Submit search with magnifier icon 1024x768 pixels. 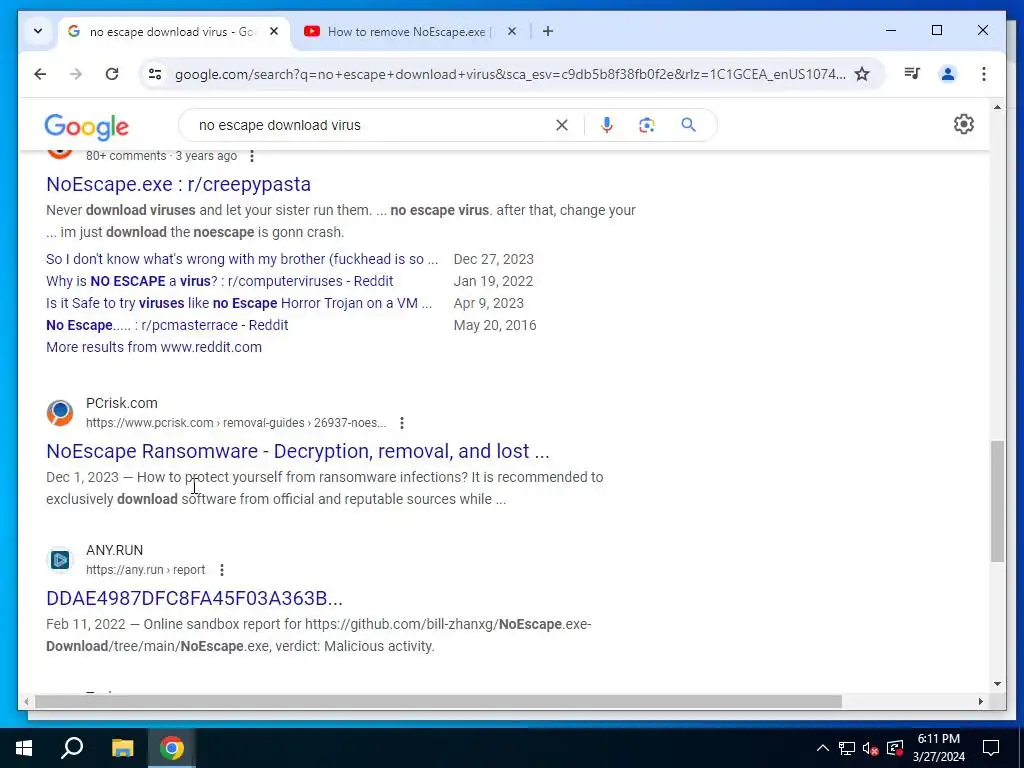pyautogui.click(x=688, y=125)
